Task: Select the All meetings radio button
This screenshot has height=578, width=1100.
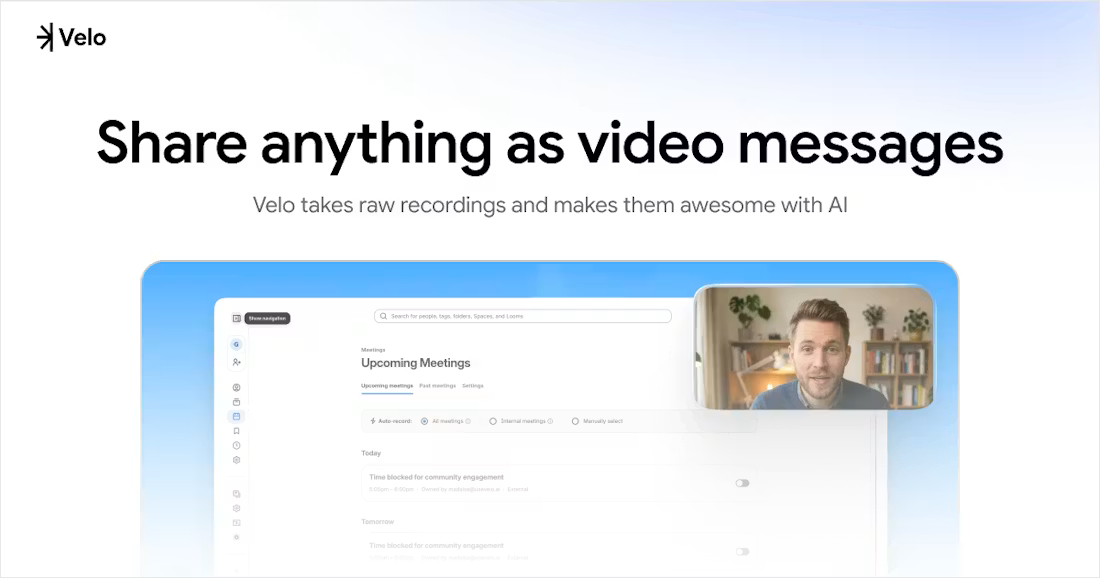Action: pyautogui.click(x=424, y=422)
